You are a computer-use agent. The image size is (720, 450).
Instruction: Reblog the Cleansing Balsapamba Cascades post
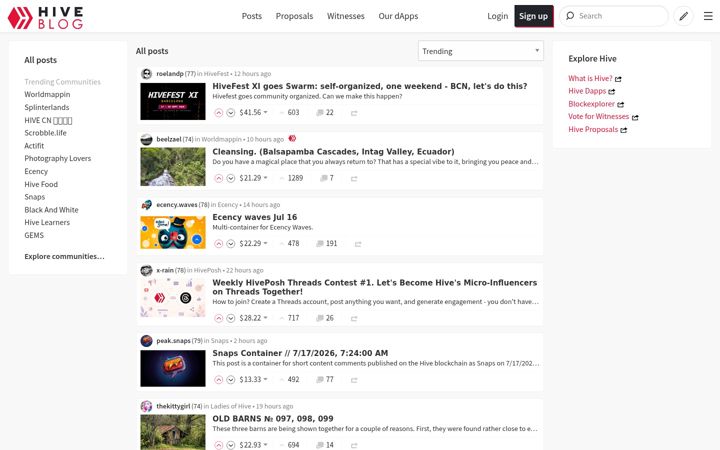pos(354,179)
